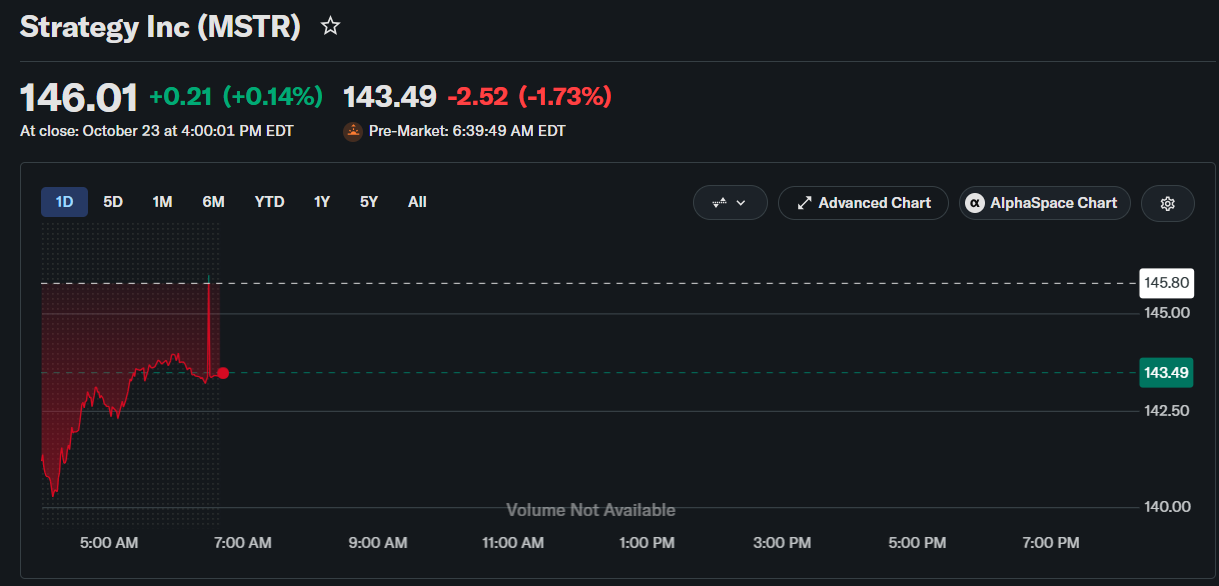The width and height of the screenshot is (1219, 586).
Task: Click the 145.80 previous close label
Action: coord(1167,283)
